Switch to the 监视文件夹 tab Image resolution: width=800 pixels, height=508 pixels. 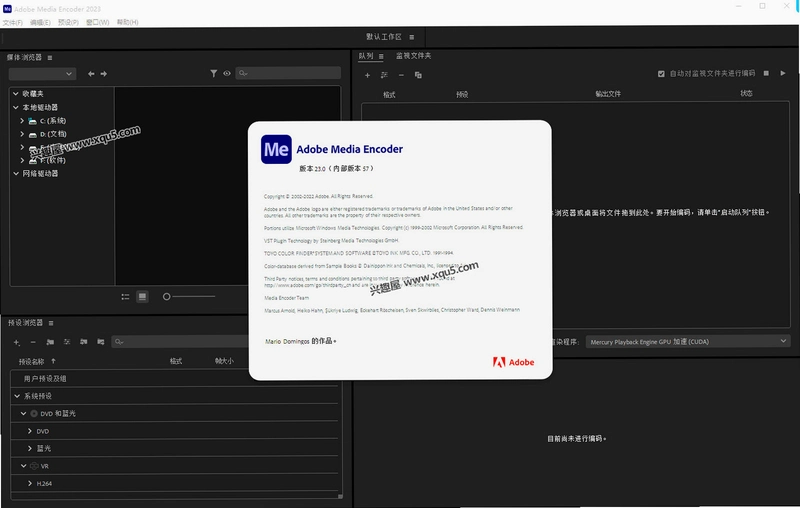point(414,56)
